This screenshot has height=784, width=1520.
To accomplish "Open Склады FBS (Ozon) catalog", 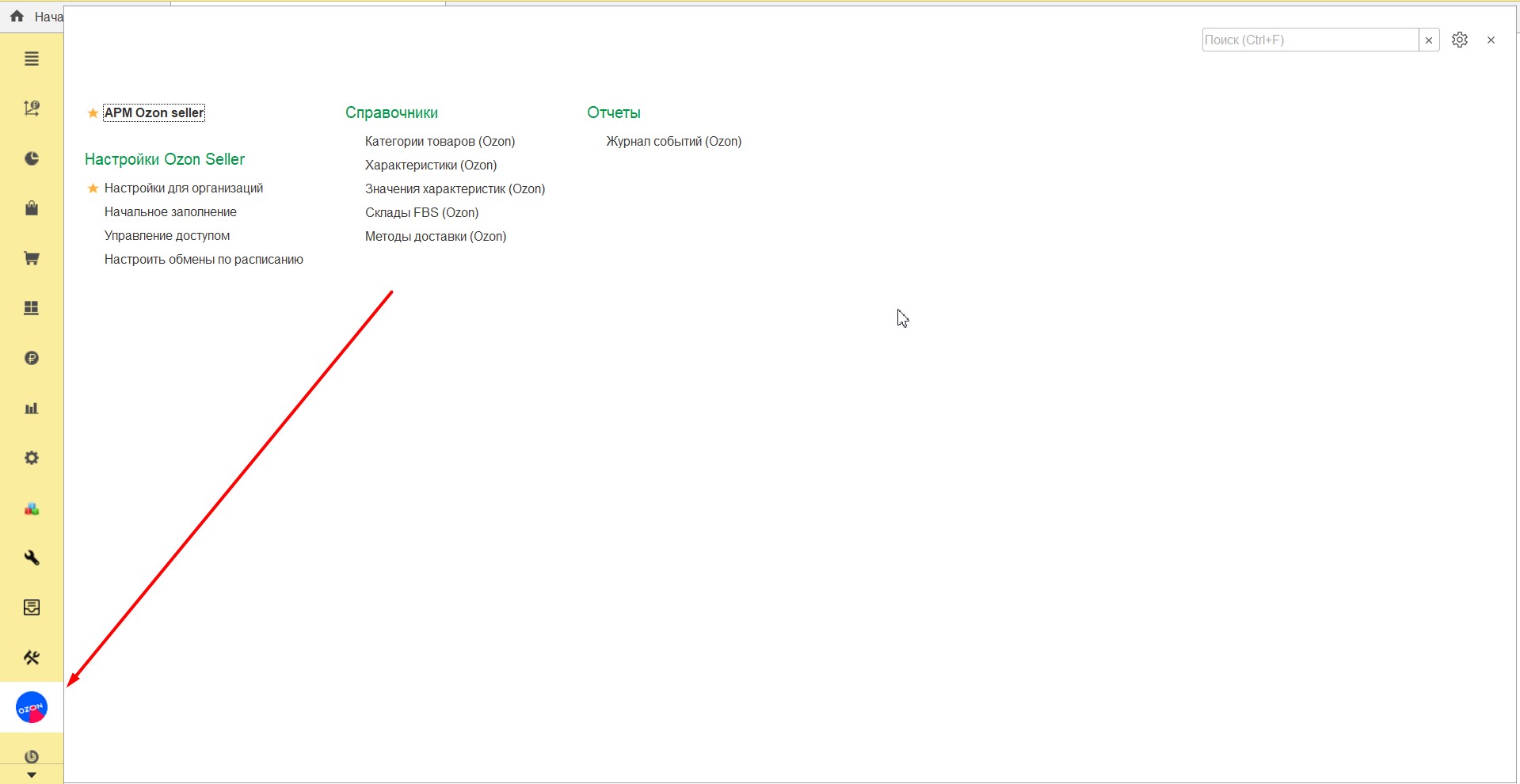I will pyautogui.click(x=421, y=213).
